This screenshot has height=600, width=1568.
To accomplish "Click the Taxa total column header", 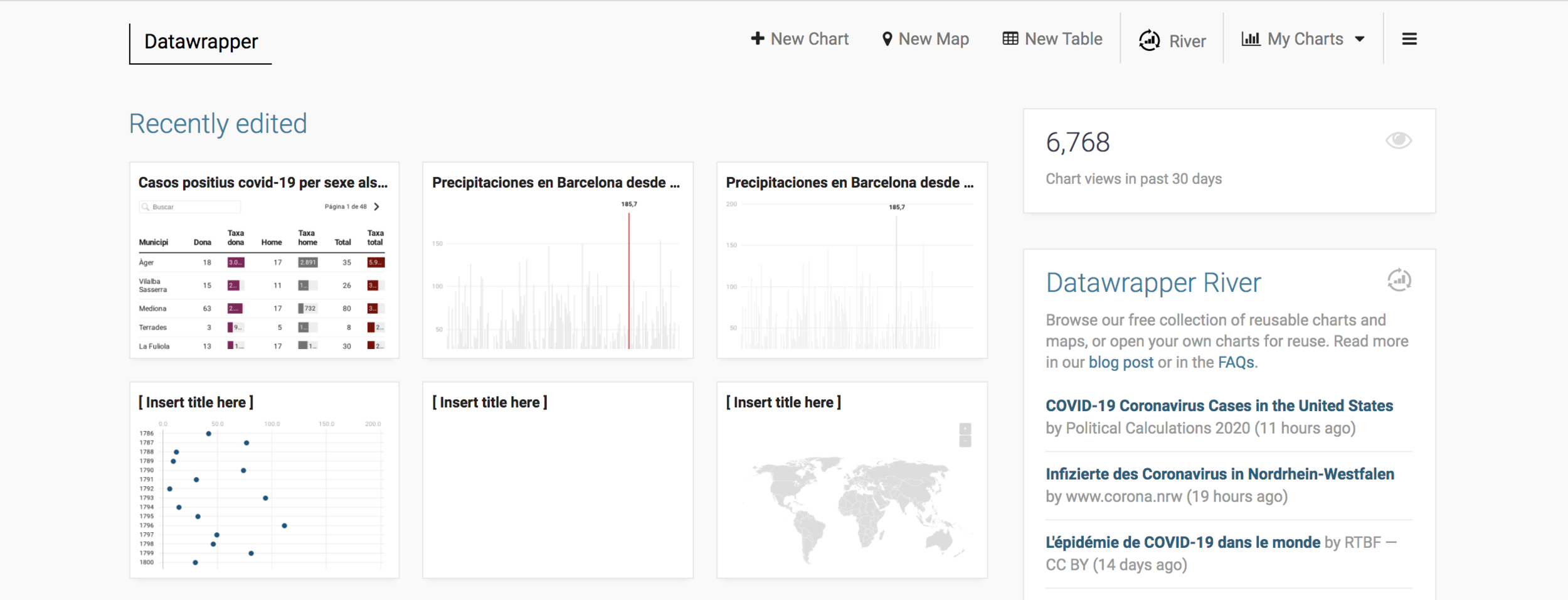I will pos(375,237).
